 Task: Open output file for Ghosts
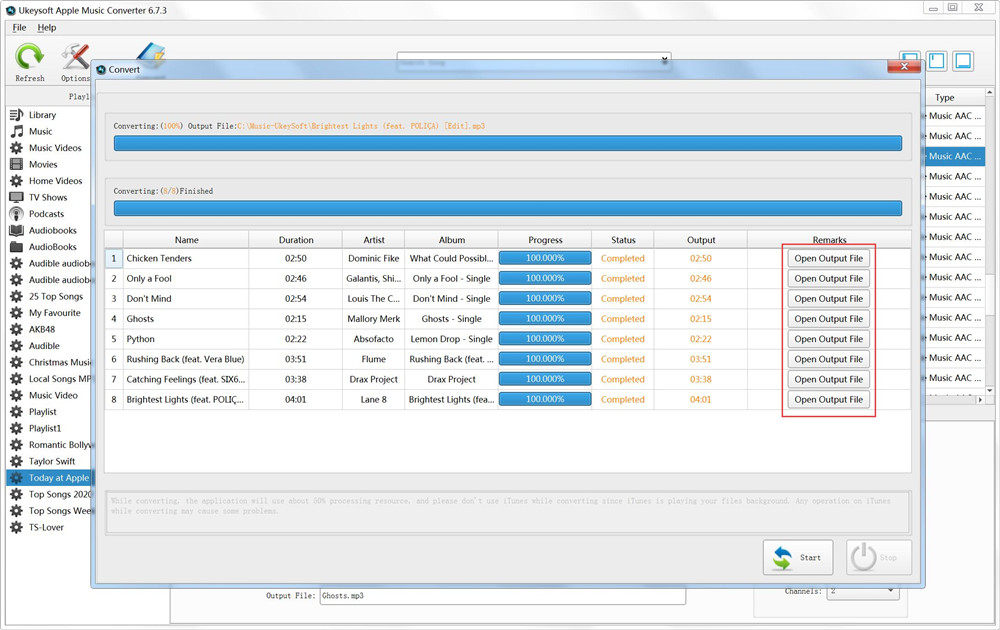[828, 319]
